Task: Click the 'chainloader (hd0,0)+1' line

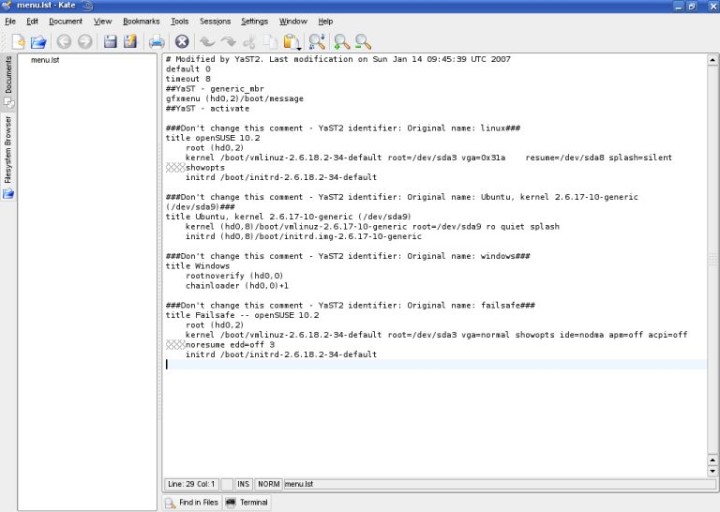Action: [237, 286]
